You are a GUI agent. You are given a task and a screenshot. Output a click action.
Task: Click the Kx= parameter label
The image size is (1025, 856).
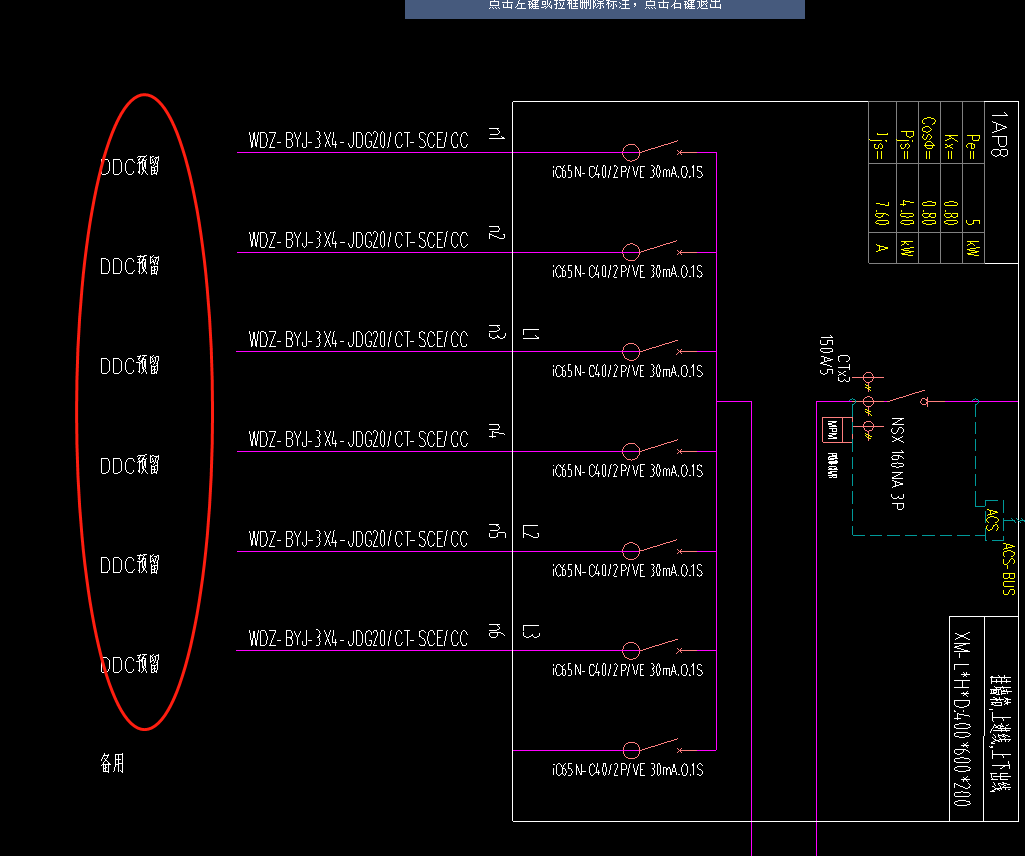pyautogui.click(x=951, y=146)
